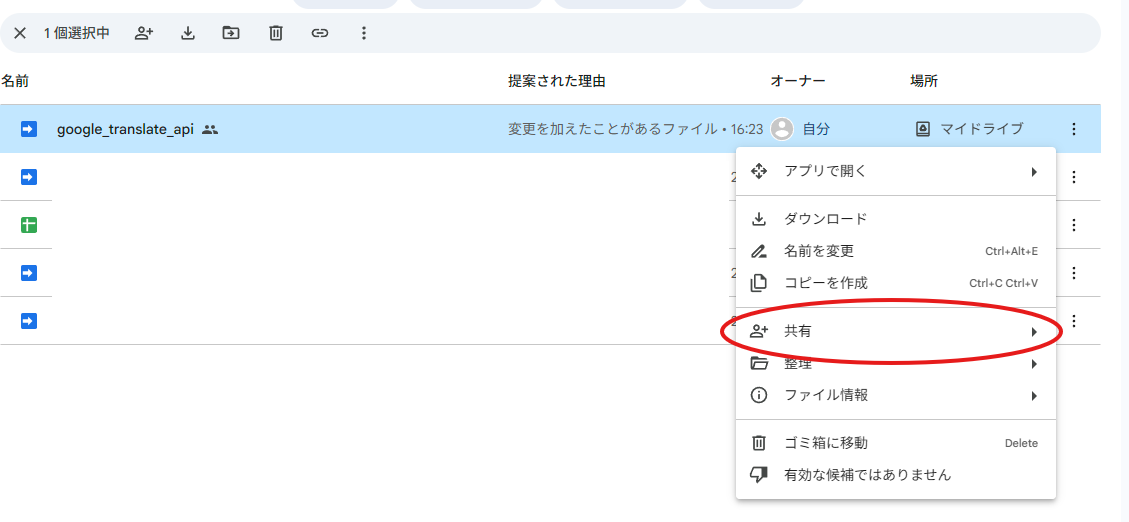Click the download icon in the selection toolbar
This screenshot has height=522, width=1129.
(x=188, y=33)
